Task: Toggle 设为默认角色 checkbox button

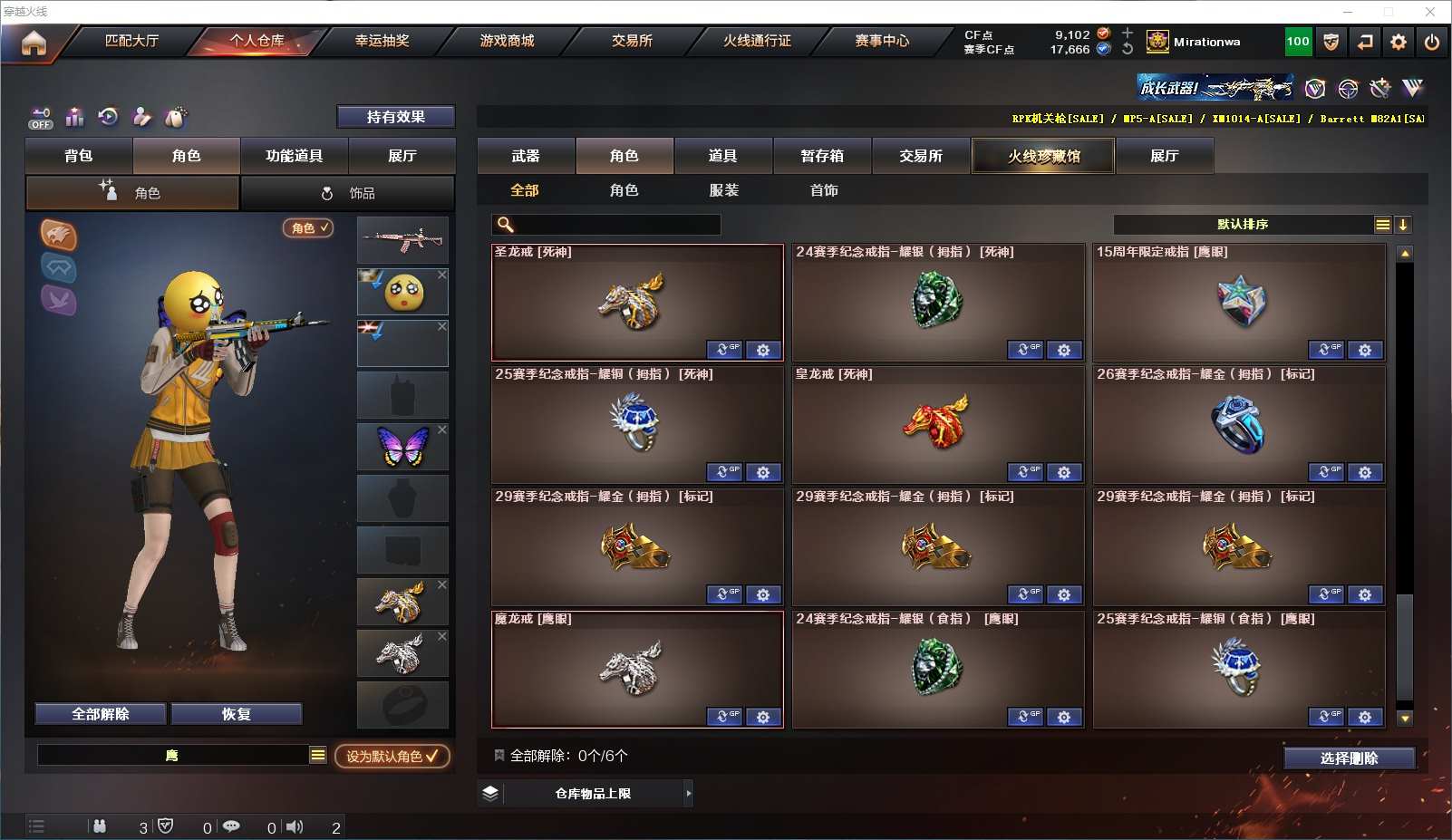Action: tap(392, 756)
